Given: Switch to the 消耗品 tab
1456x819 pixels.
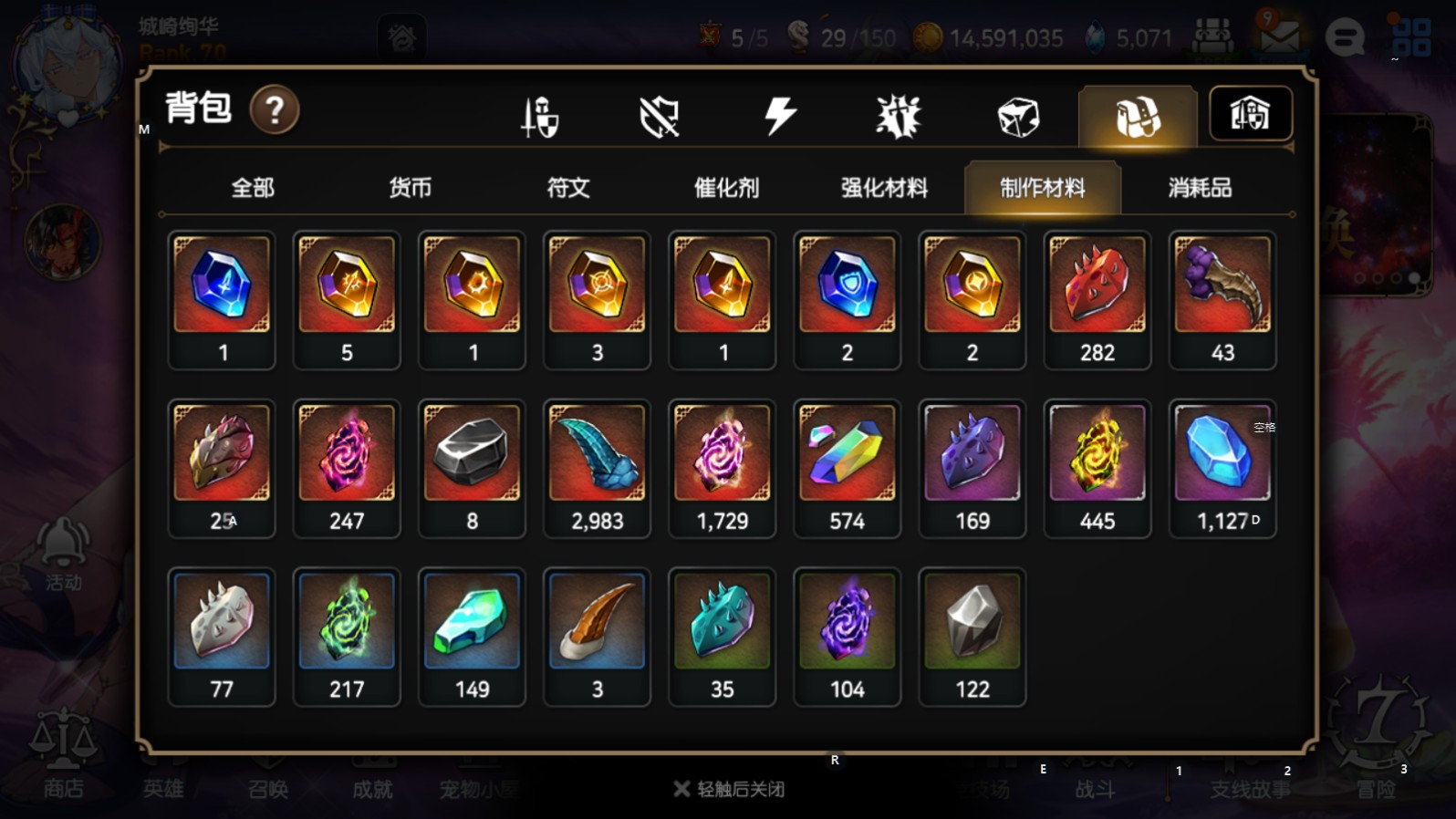Looking at the screenshot, I should tap(1200, 188).
